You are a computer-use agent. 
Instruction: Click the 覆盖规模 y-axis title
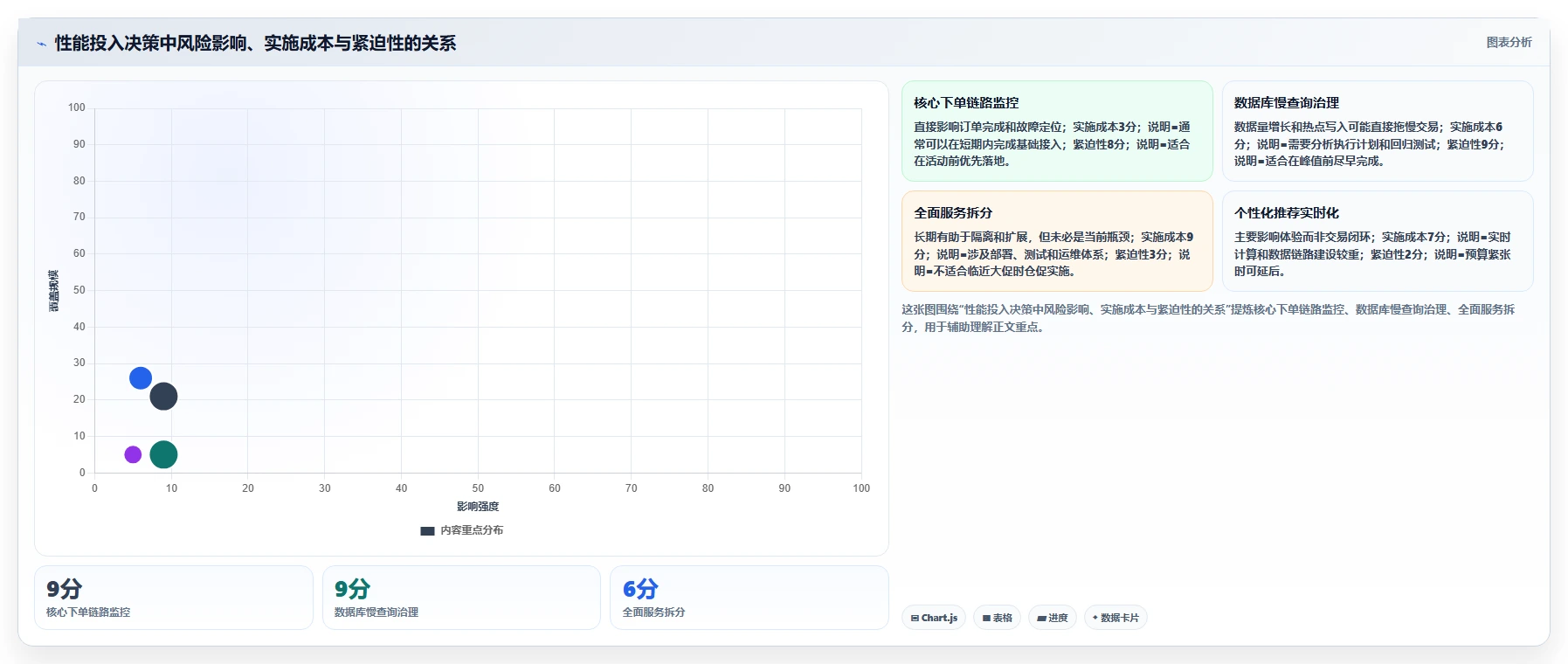pyautogui.click(x=54, y=291)
